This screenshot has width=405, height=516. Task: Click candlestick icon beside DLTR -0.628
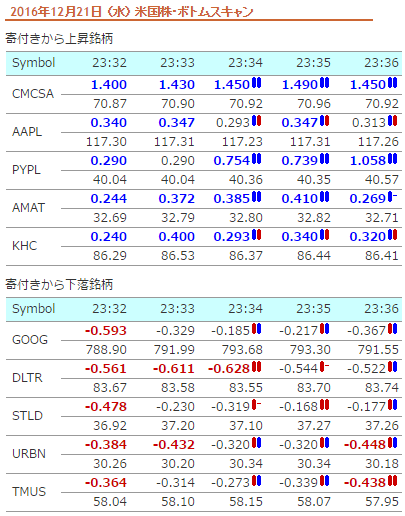click(256, 367)
